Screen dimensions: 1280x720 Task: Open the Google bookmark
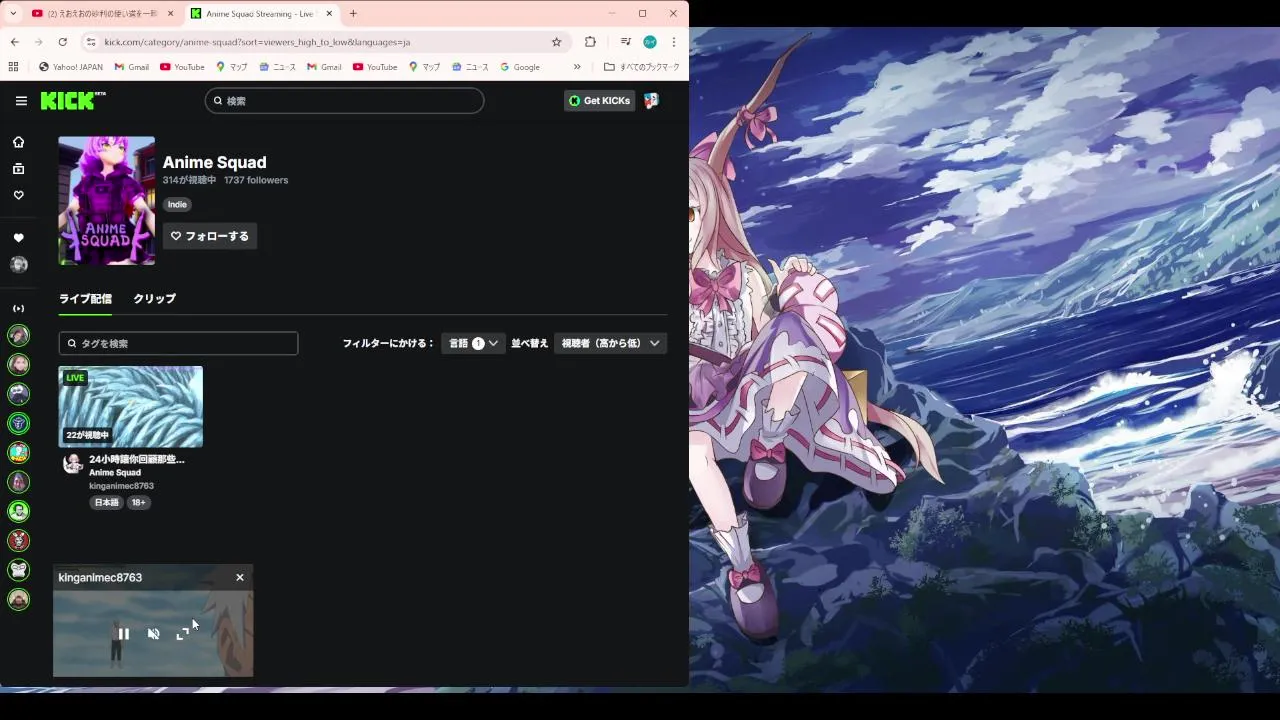click(x=520, y=67)
